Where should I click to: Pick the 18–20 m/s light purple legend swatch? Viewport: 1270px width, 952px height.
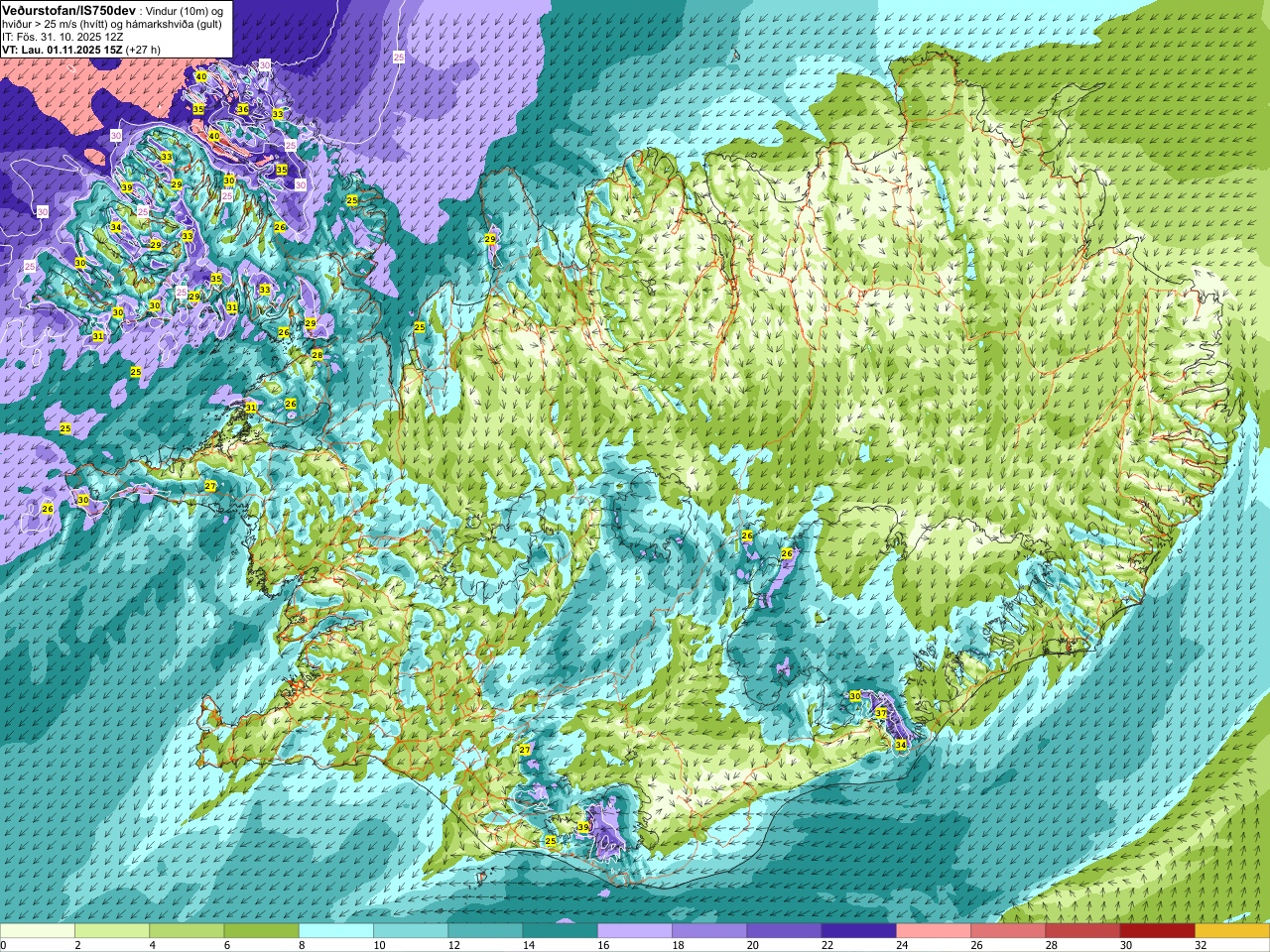tap(709, 930)
